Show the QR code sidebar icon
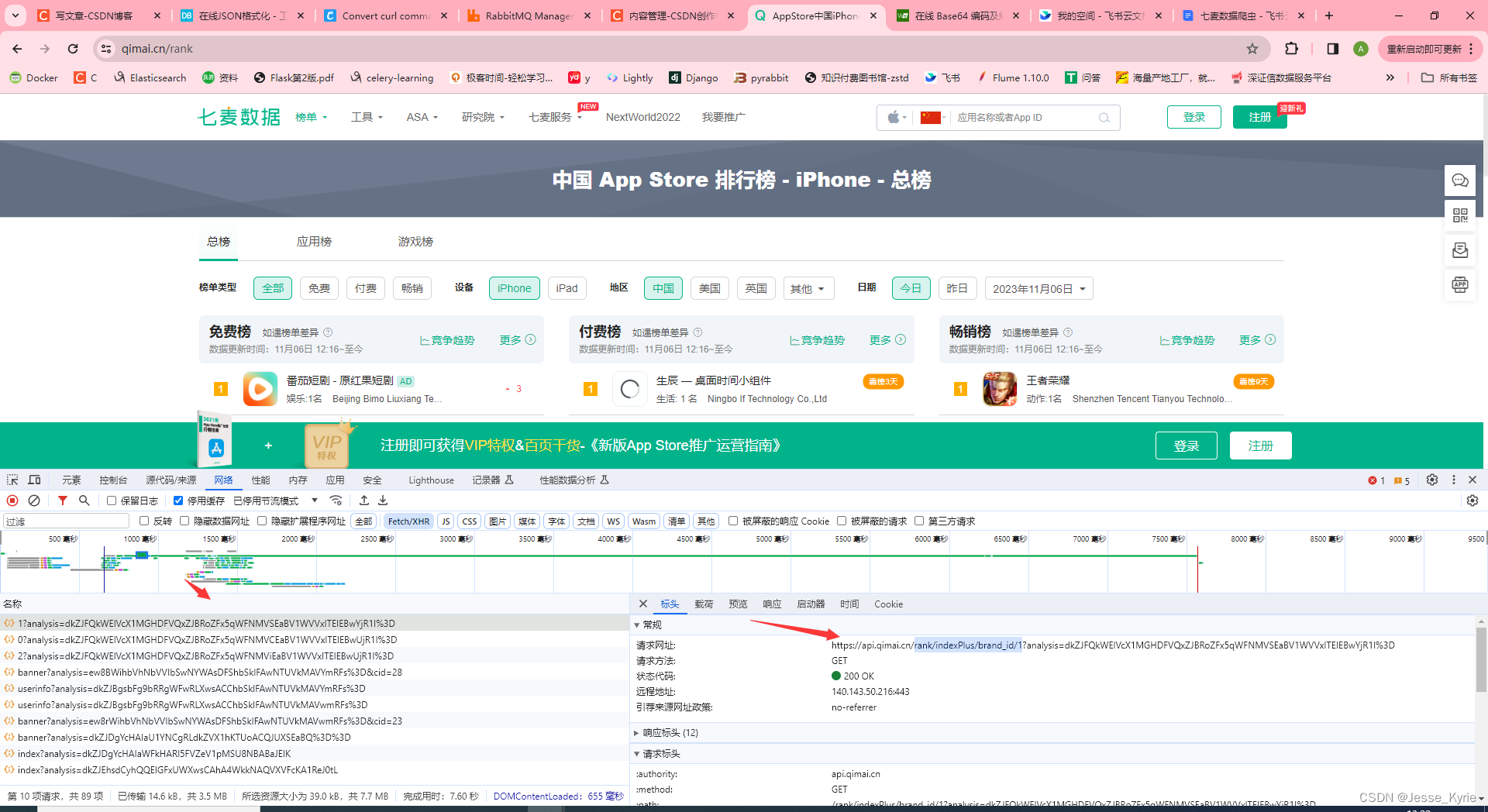The height and width of the screenshot is (812, 1488). click(x=1460, y=215)
